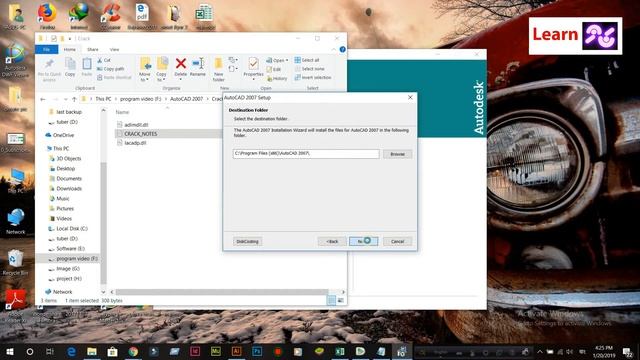Image resolution: width=640 pixels, height=360 pixels.
Task: Click Copy path in ribbon
Action: (111, 69)
